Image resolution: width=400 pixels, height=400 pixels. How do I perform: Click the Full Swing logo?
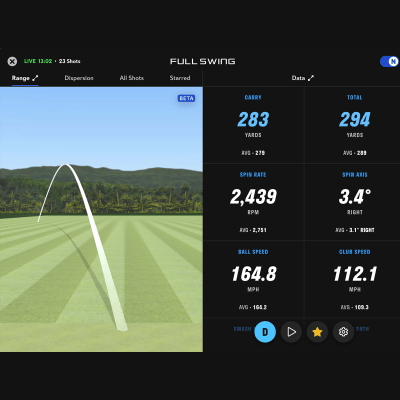(x=203, y=61)
